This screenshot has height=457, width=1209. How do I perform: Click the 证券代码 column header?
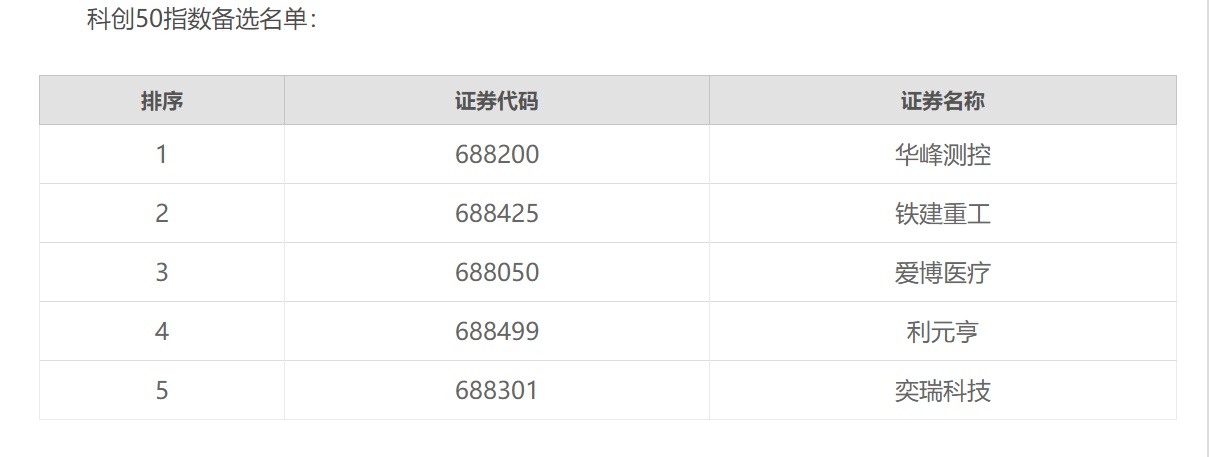(496, 101)
